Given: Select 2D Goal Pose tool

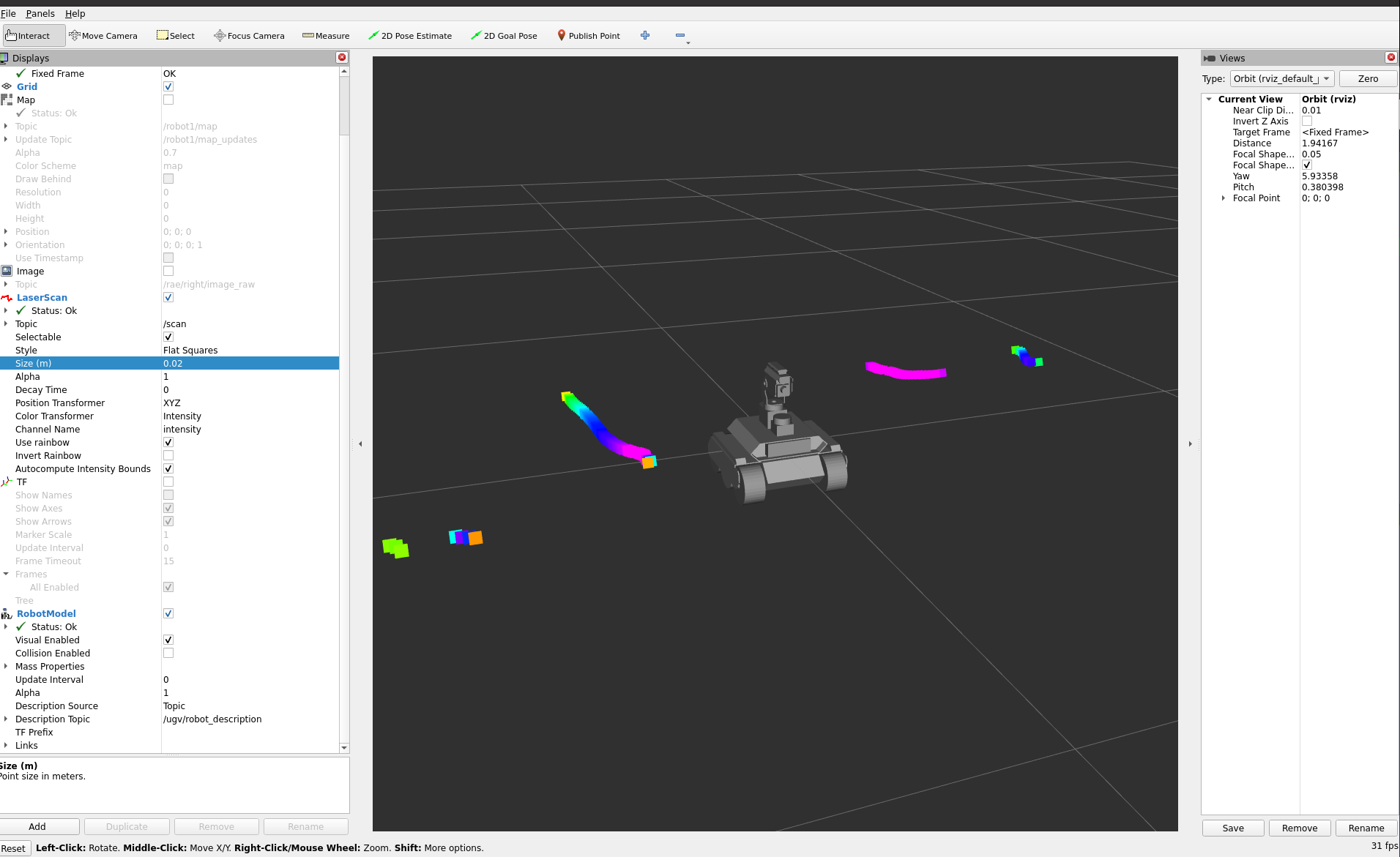Looking at the screenshot, I should 504,35.
